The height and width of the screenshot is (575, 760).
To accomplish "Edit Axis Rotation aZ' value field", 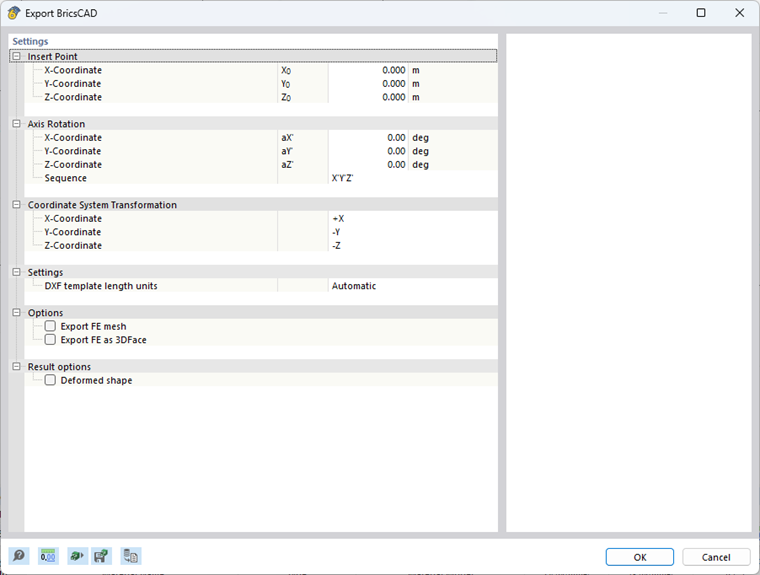I will click(368, 164).
